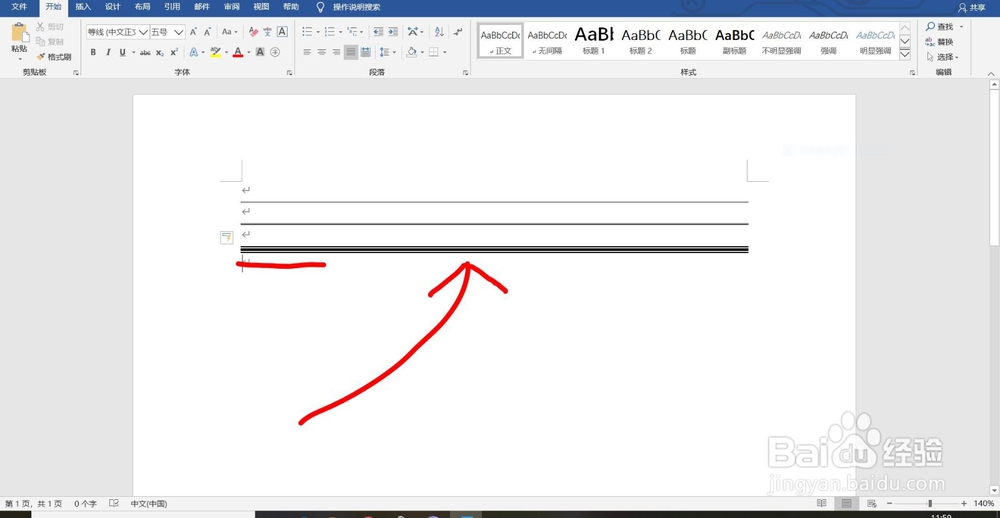This screenshot has width=1000, height=518.
Task: Click the AutoCorrect options icon beside document
Action: [x=226, y=237]
